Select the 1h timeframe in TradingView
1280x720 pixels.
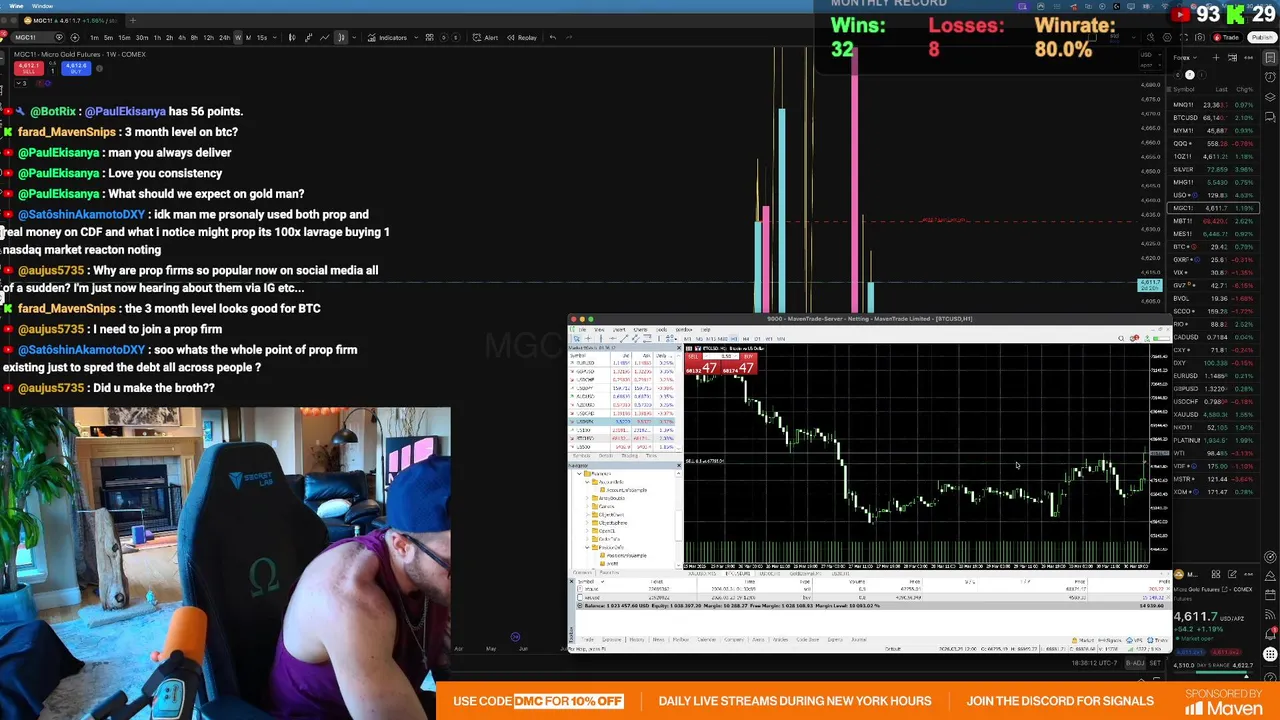(x=157, y=37)
